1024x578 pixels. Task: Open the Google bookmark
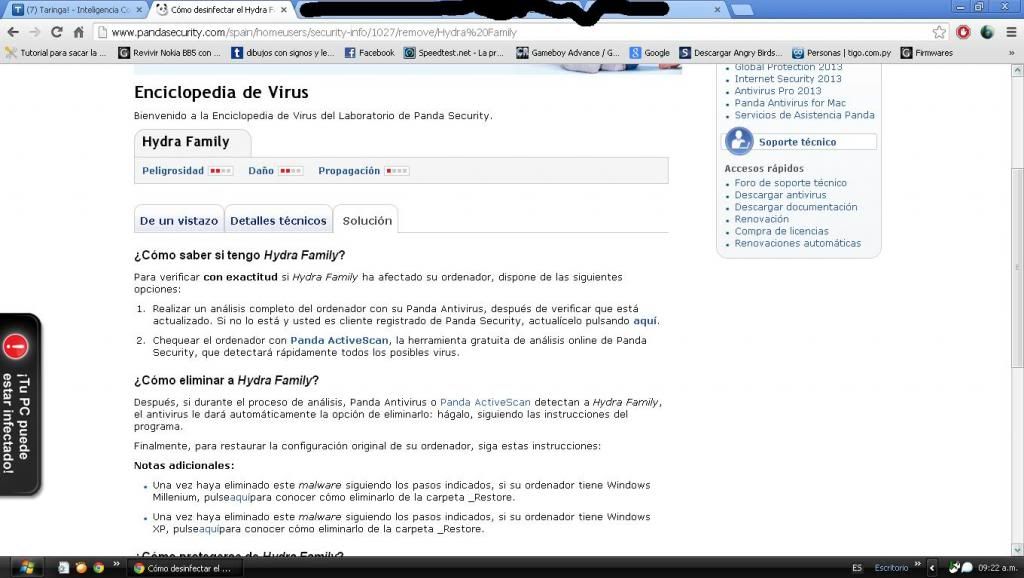(650, 53)
